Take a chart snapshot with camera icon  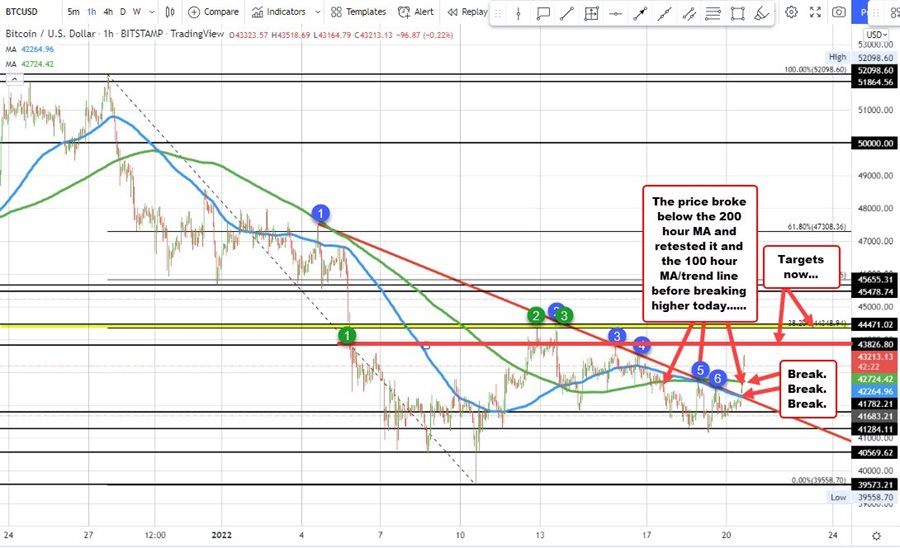(838, 12)
